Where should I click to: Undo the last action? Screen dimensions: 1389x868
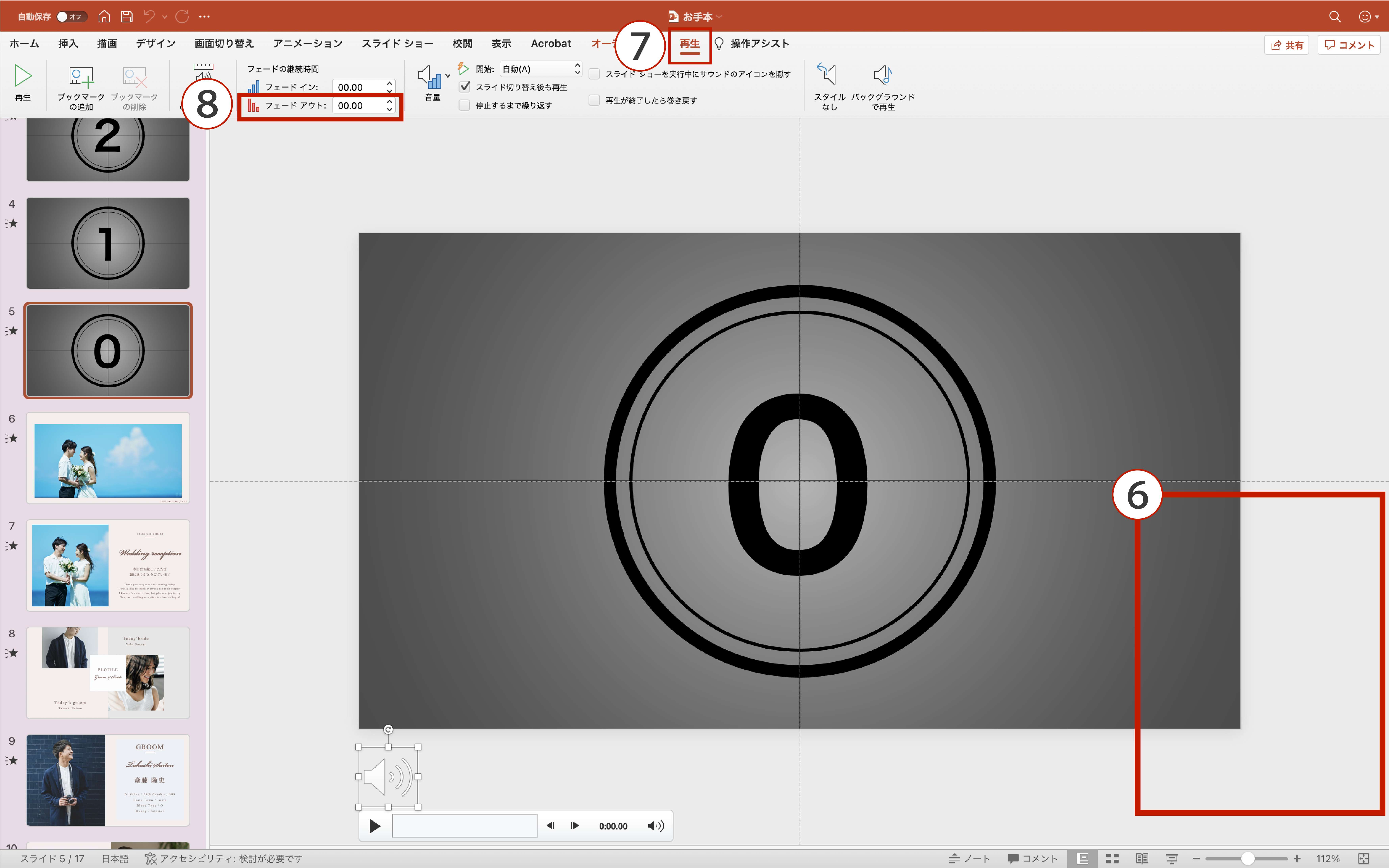(x=149, y=17)
